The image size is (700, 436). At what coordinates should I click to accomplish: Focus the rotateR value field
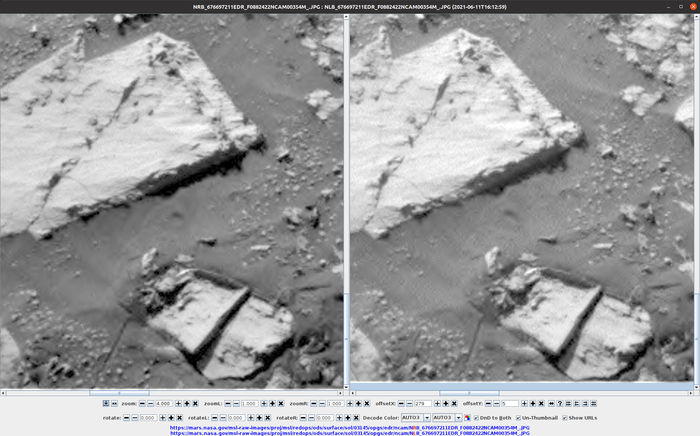point(325,418)
